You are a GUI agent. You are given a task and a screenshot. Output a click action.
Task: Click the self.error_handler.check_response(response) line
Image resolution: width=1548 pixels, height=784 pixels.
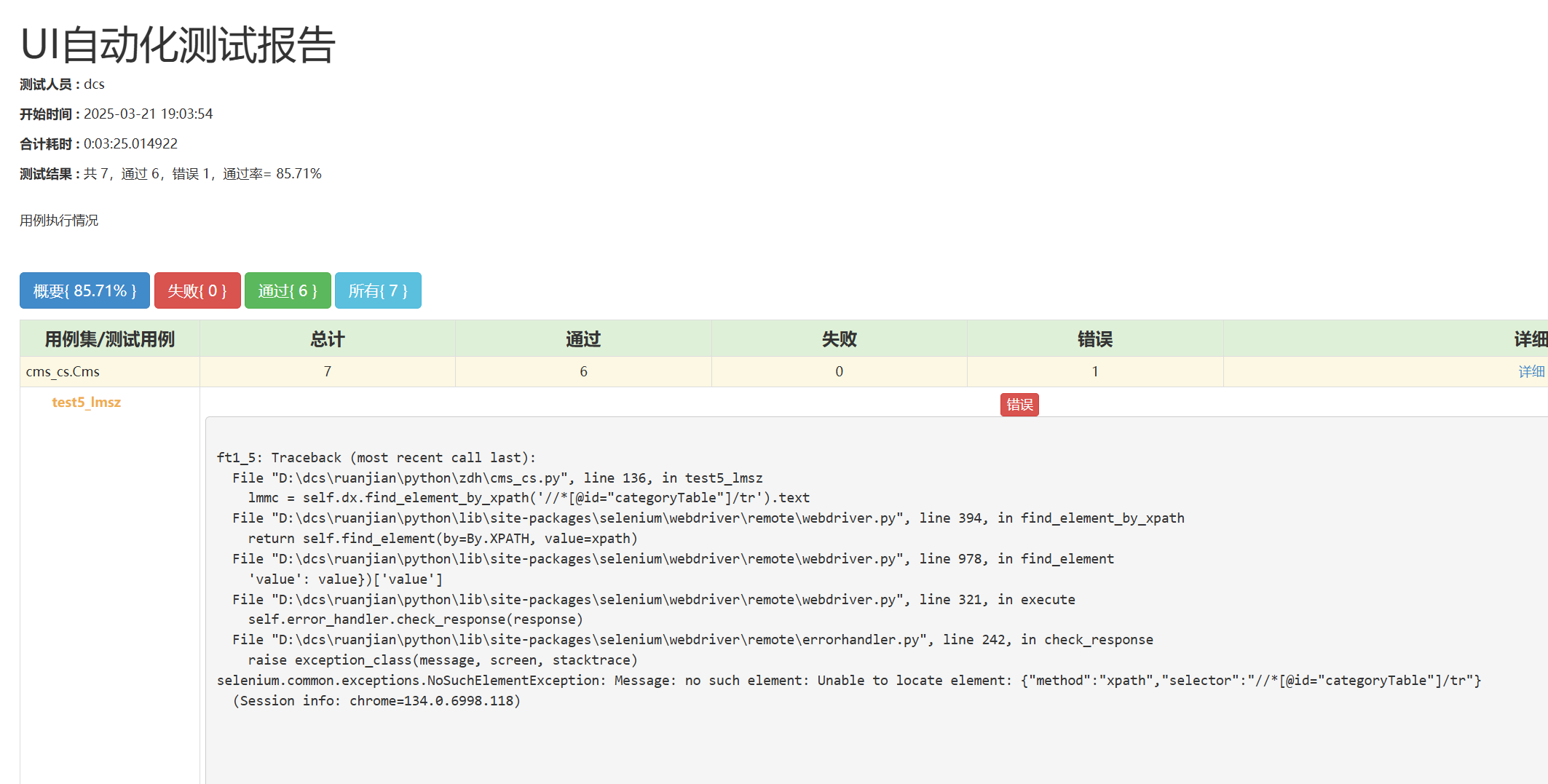[416, 619]
